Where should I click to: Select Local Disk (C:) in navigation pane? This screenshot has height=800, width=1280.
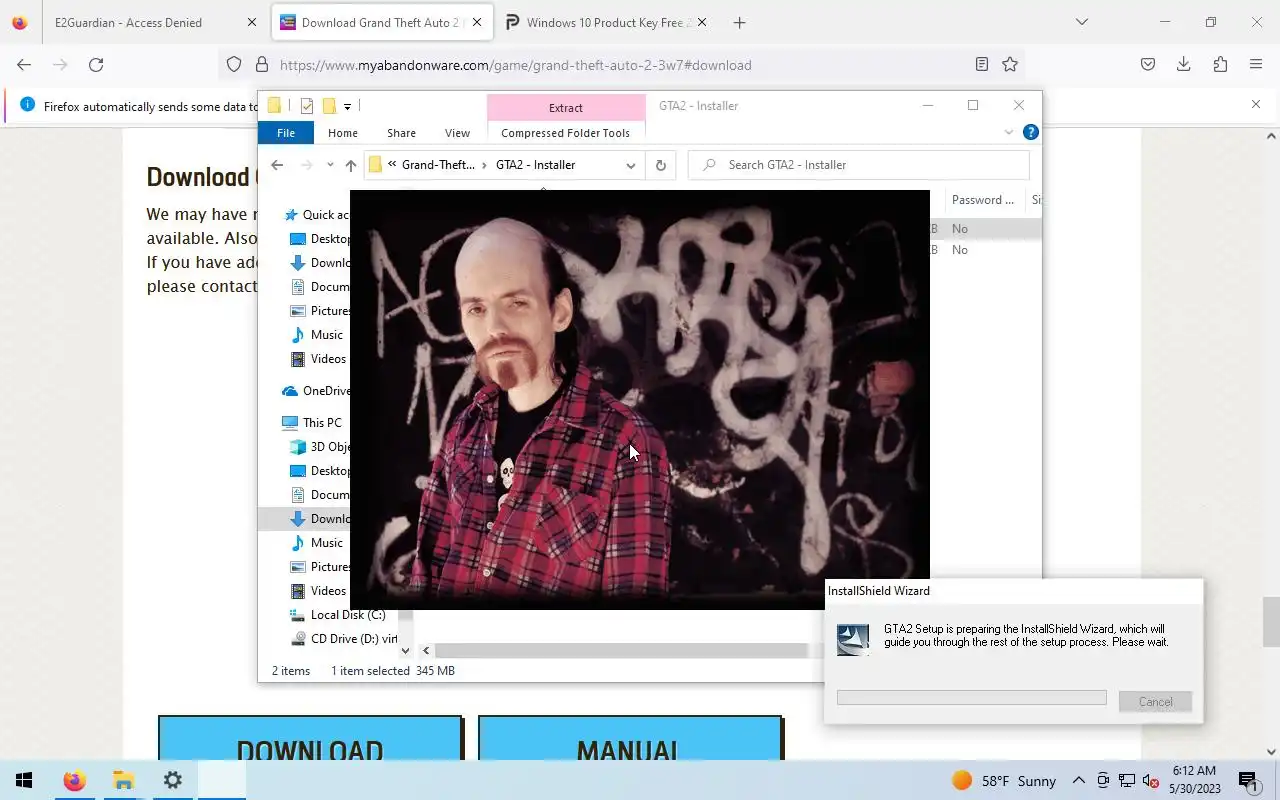tap(337, 615)
